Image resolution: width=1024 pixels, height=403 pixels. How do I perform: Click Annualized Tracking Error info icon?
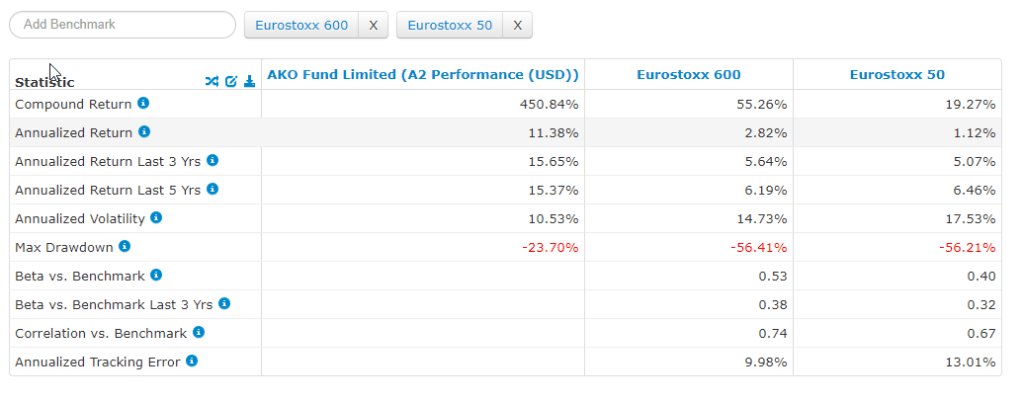click(x=192, y=361)
